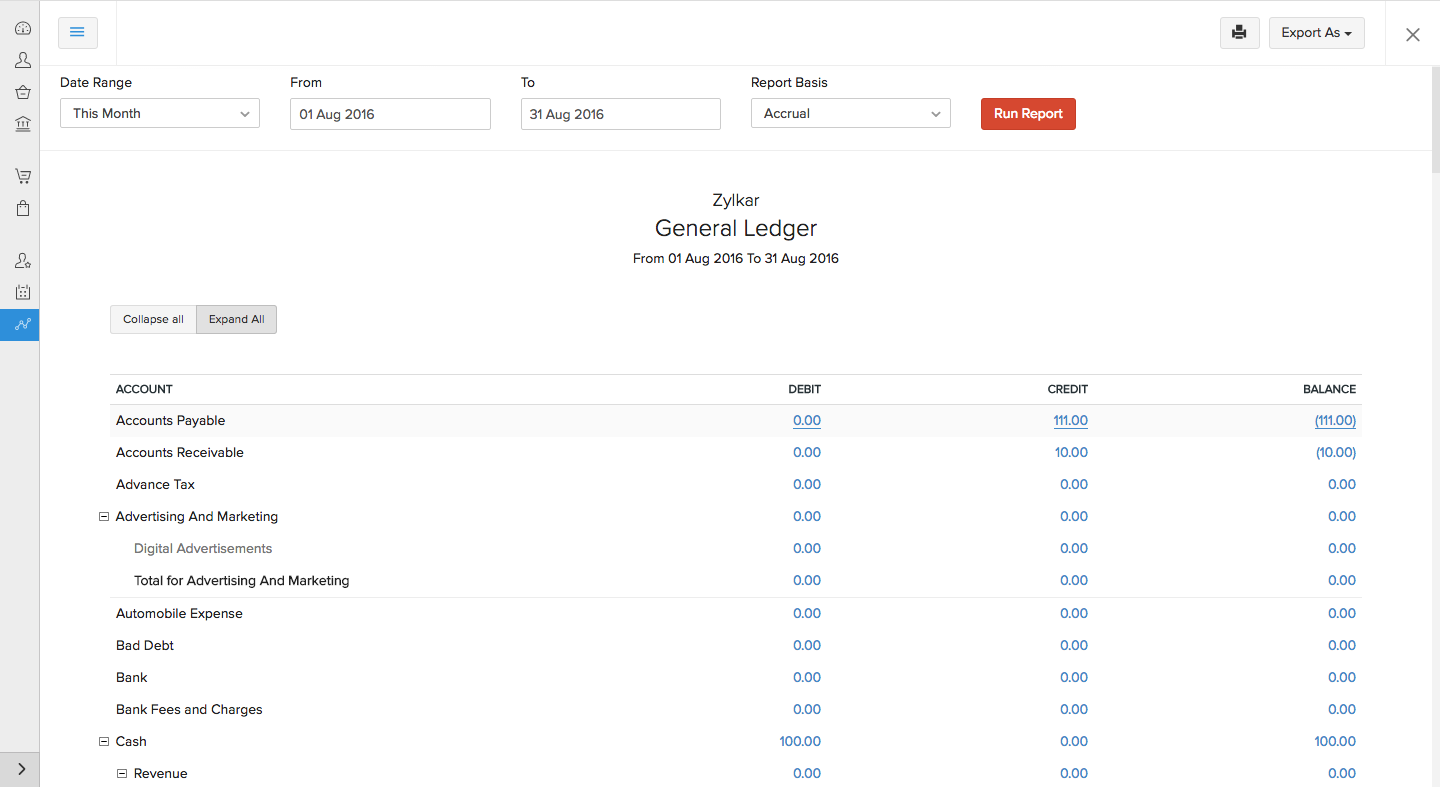Open Accounts Payable credit amount 111.00

click(1070, 421)
